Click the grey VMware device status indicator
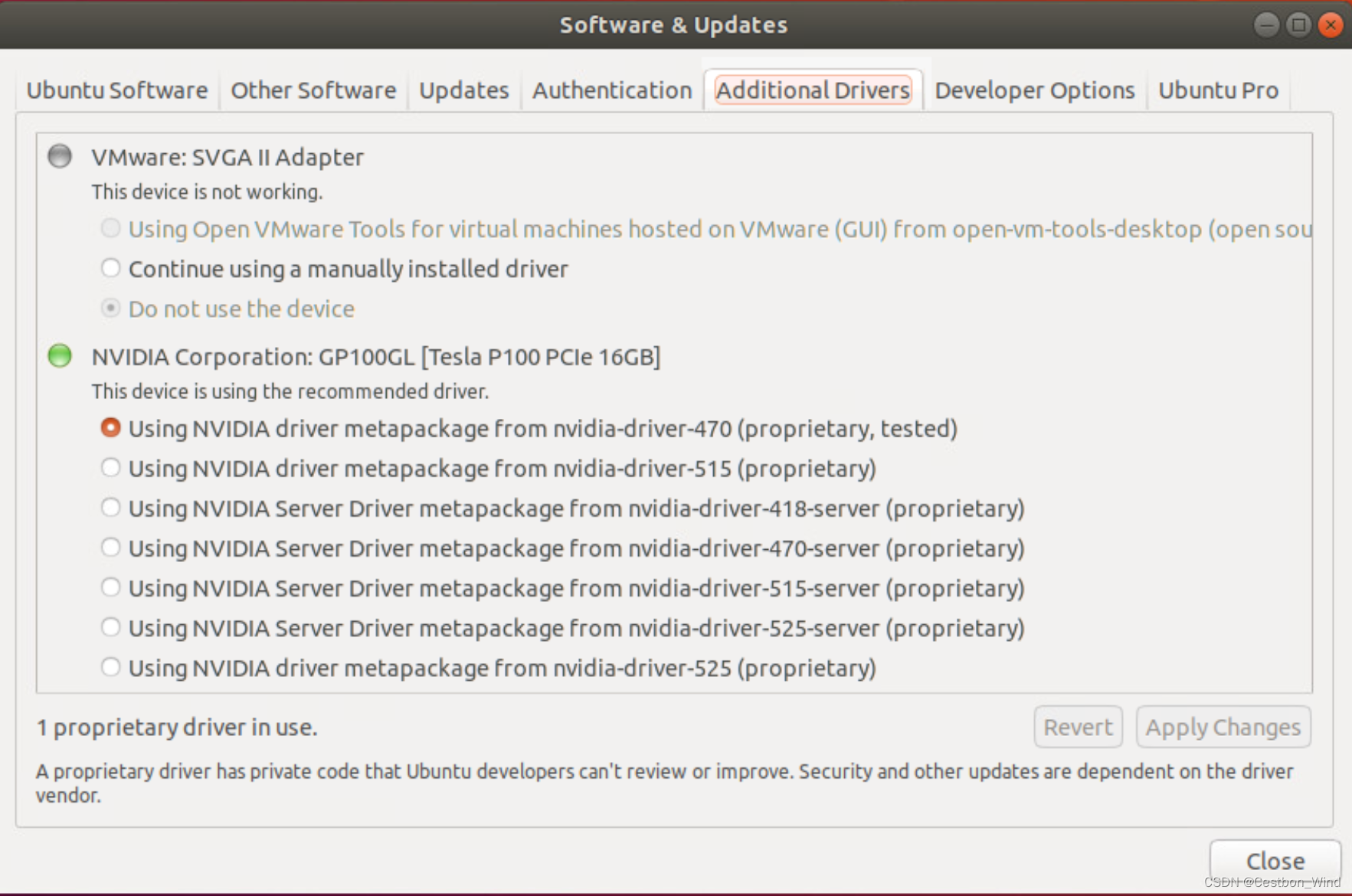Image resolution: width=1352 pixels, height=896 pixels. pyautogui.click(x=60, y=156)
